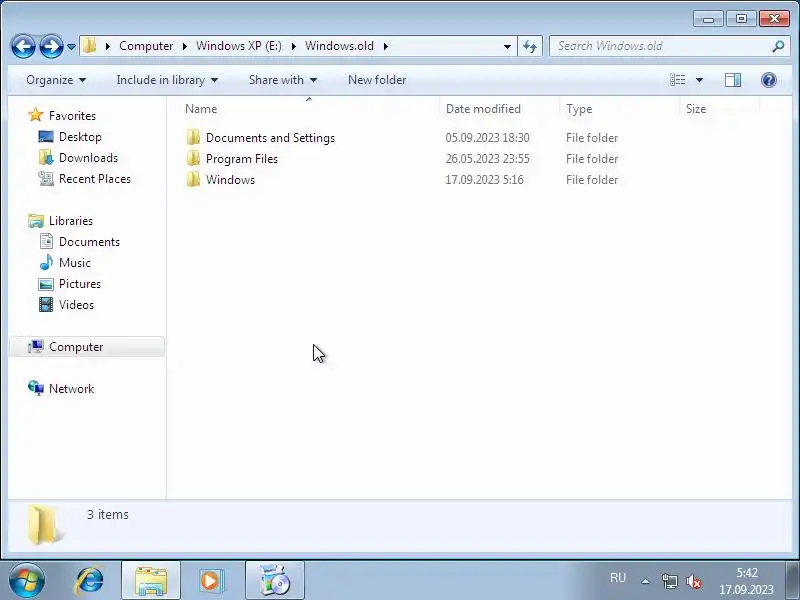Viewport: 800px width, 600px height.
Task: Click the Network globe icon
Action: click(x=36, y=388)
